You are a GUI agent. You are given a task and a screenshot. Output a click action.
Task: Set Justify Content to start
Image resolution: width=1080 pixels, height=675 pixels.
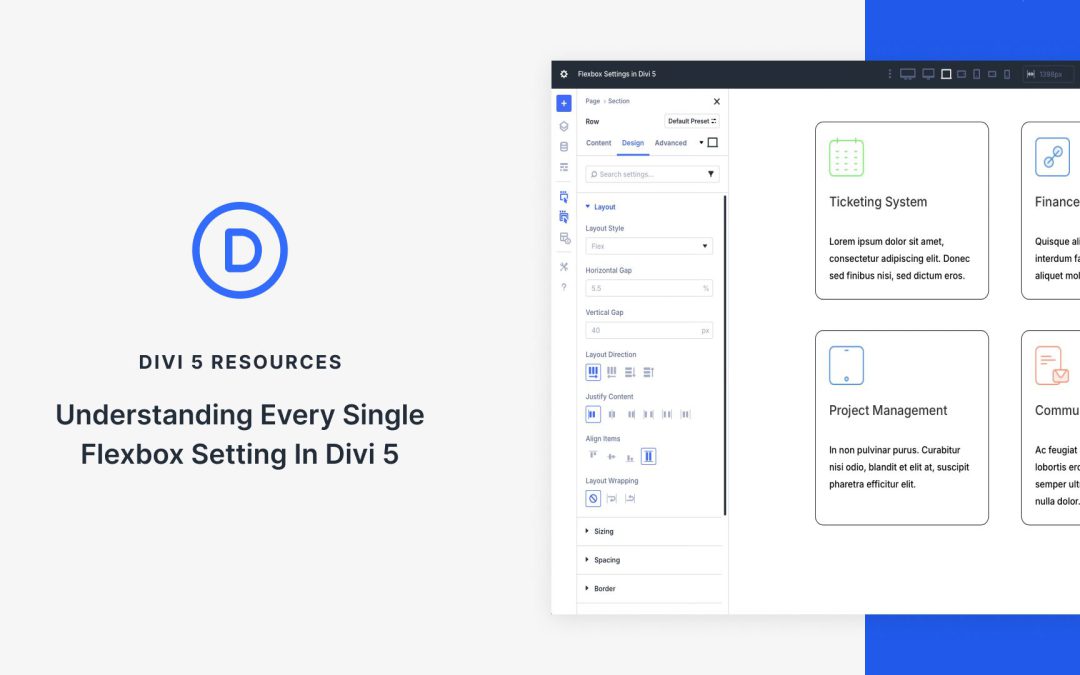click(593, 415)
